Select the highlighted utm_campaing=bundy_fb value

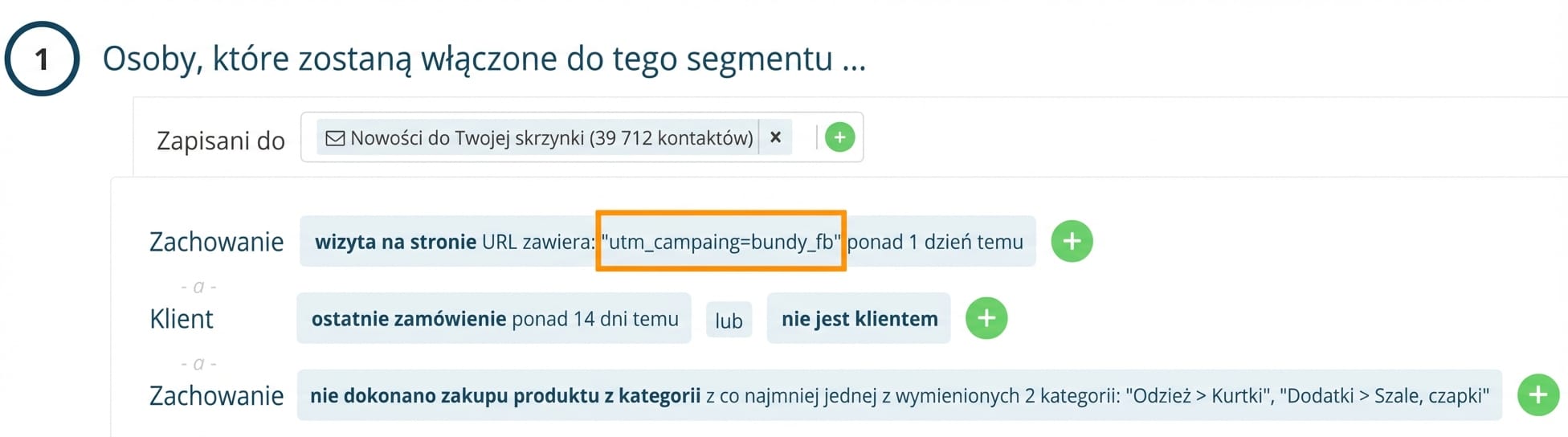[x=720, y=242]
